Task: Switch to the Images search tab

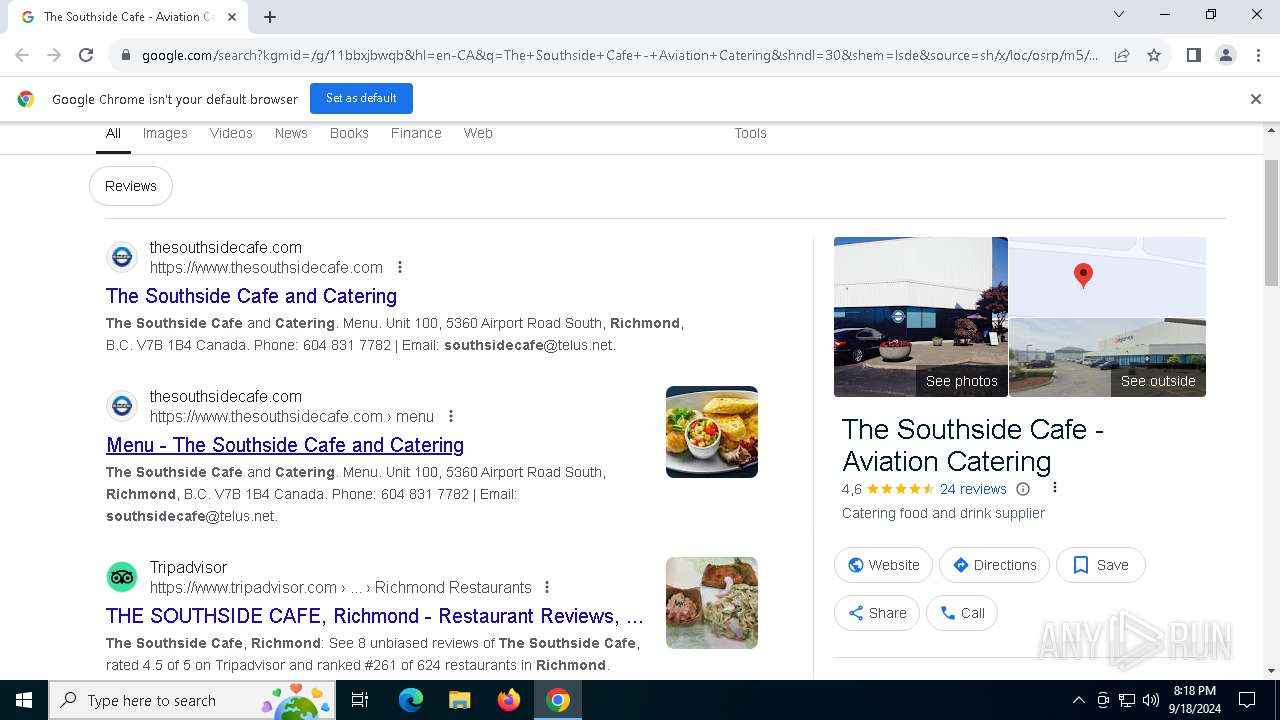Action: 165,133
